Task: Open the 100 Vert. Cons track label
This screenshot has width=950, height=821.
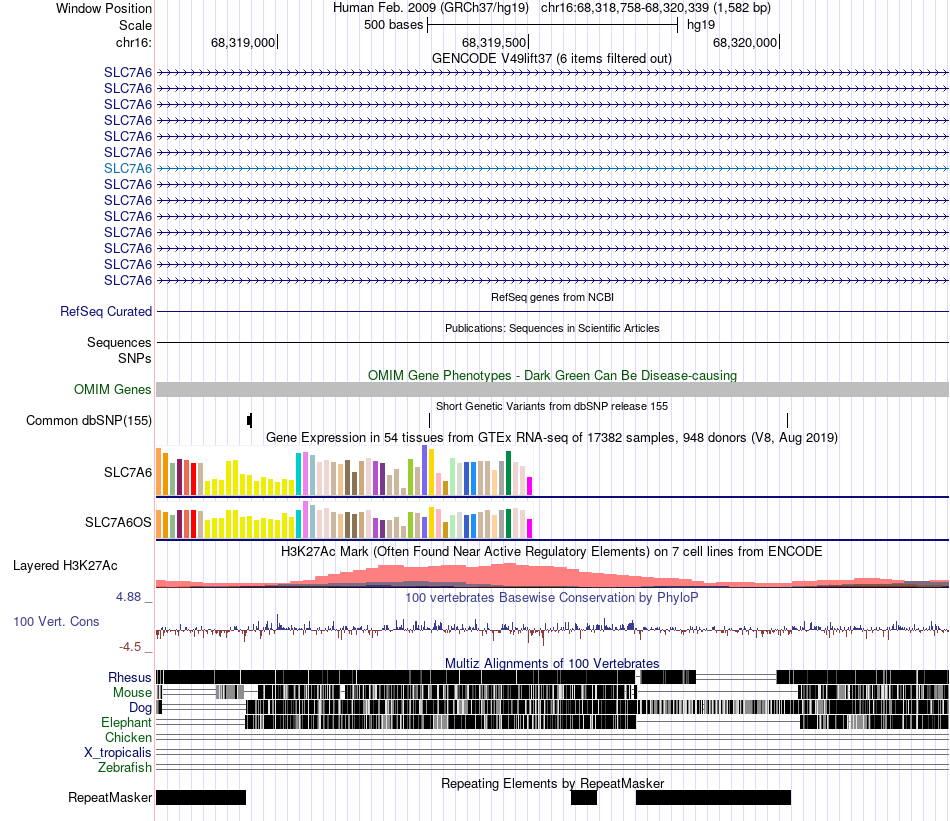Action: pyautogui.click(x=56, y=622)
